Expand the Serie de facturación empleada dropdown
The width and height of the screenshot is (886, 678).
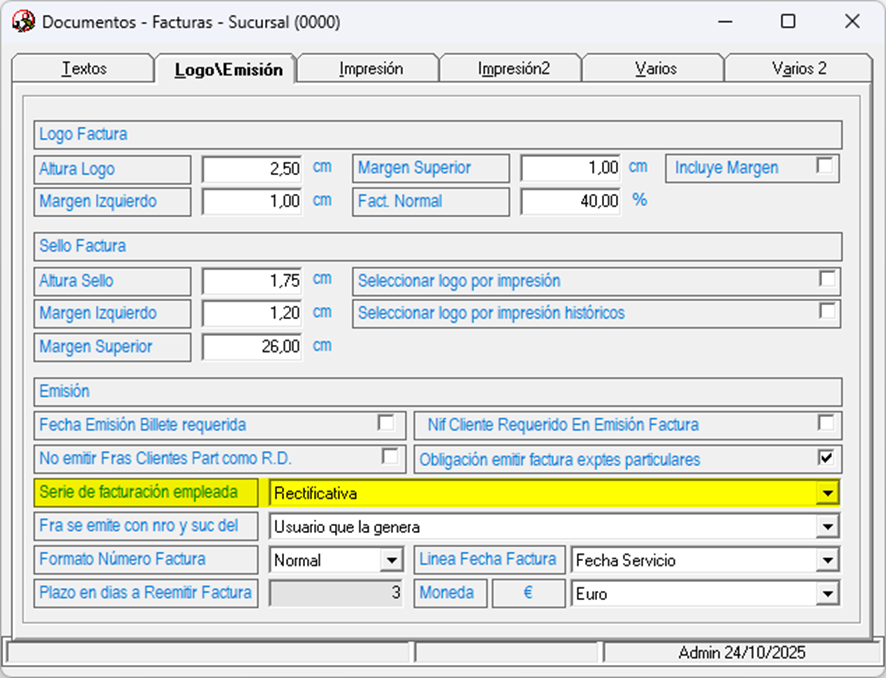(827, 493)
